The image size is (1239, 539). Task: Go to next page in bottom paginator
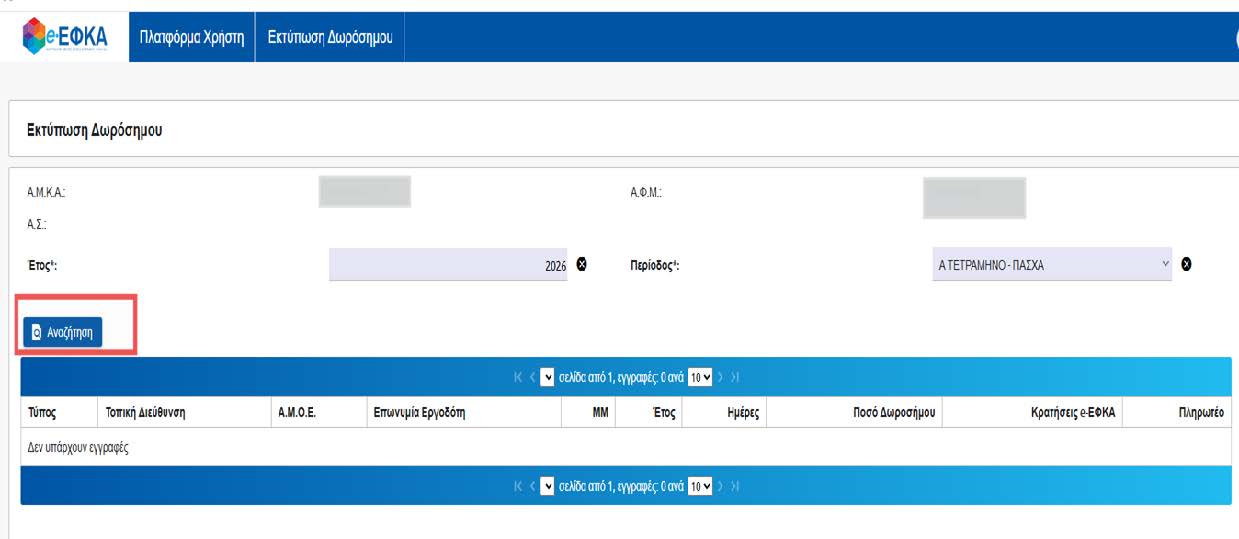(721, 486)
